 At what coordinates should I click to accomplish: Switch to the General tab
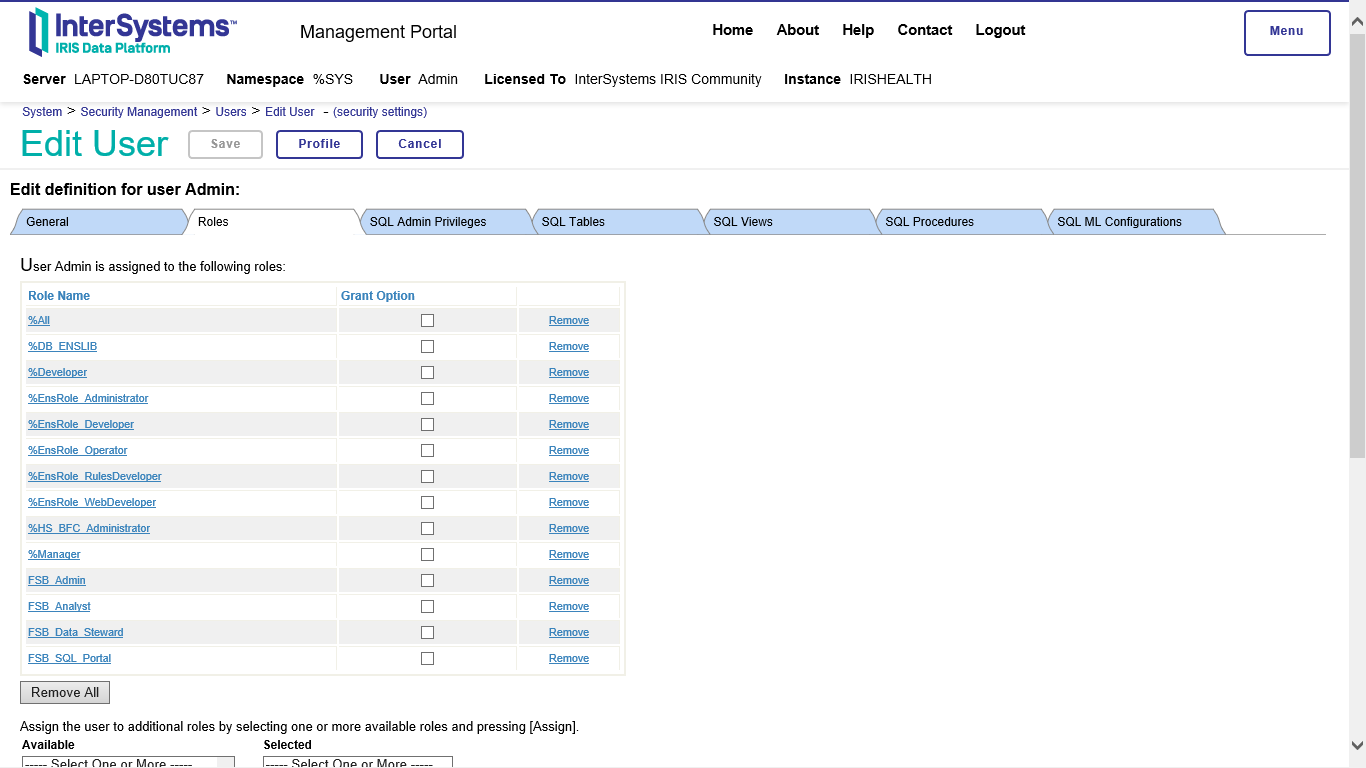point(98,222)
